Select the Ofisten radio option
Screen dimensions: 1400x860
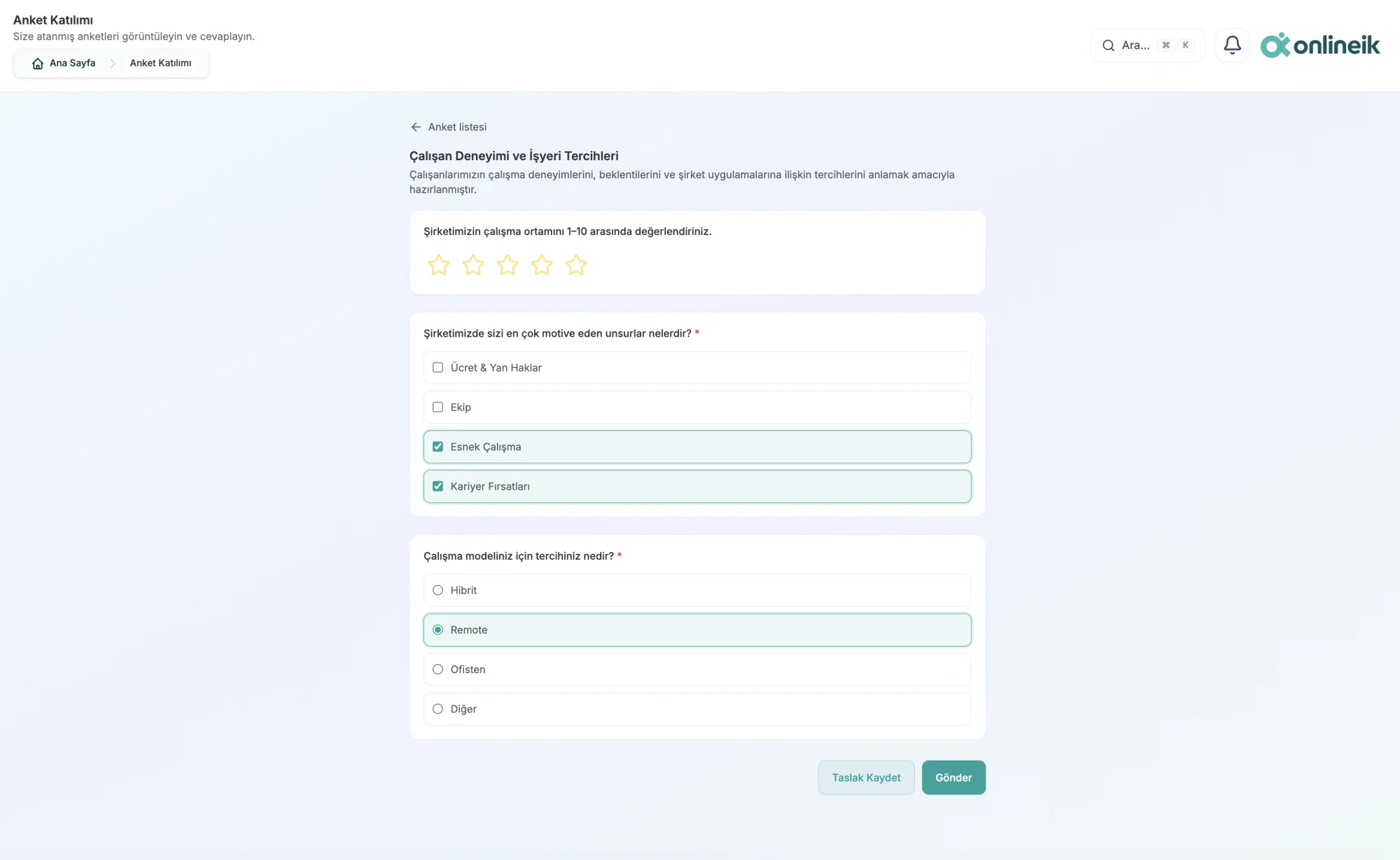(x=697, y=670)
